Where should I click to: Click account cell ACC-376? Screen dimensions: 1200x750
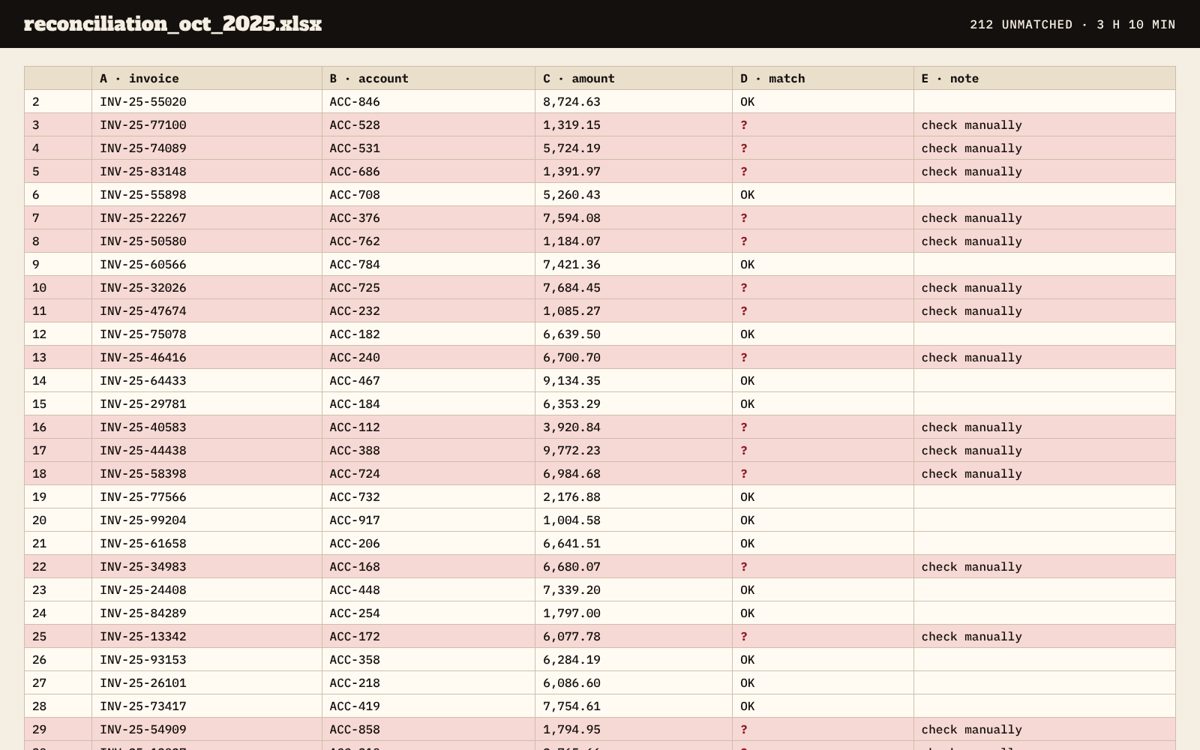pyautogui.click(x=429, y=218)
